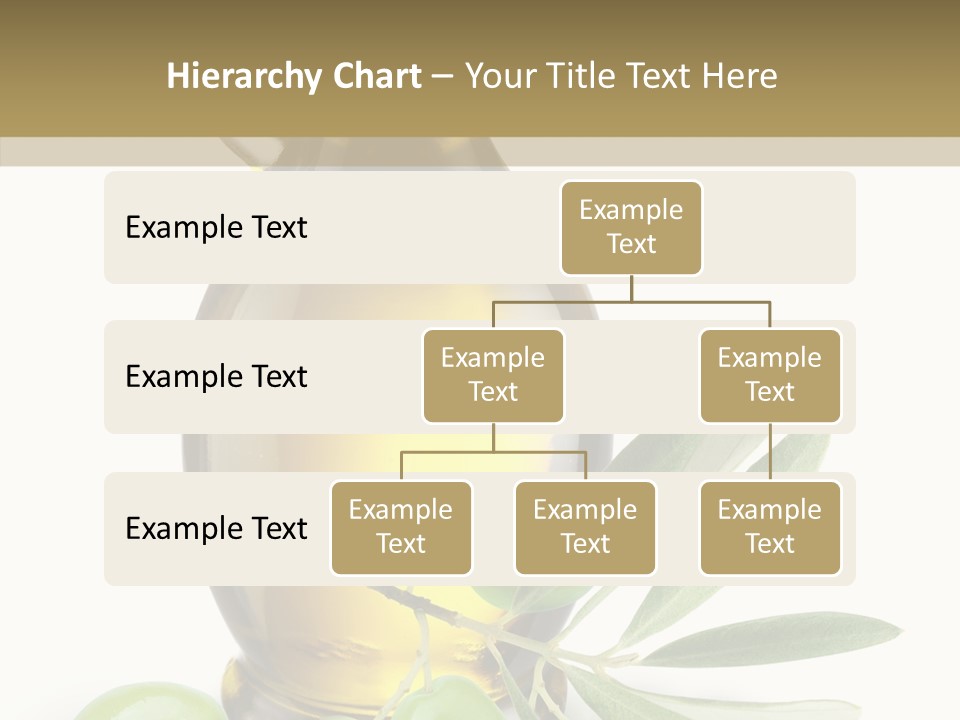
Task: Click the "Hierarchy Chart" bold title text
Action: (293, 77)
